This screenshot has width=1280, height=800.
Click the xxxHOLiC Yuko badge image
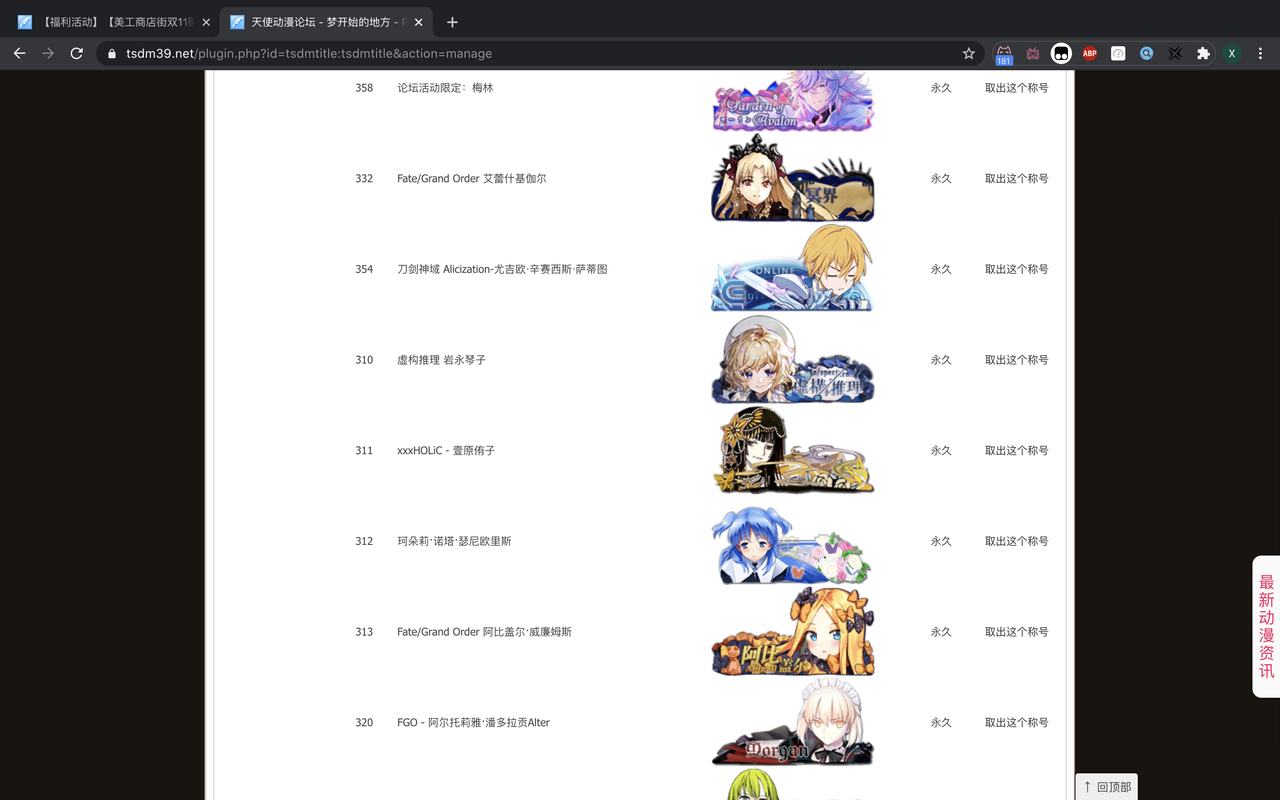pos(793,451)
